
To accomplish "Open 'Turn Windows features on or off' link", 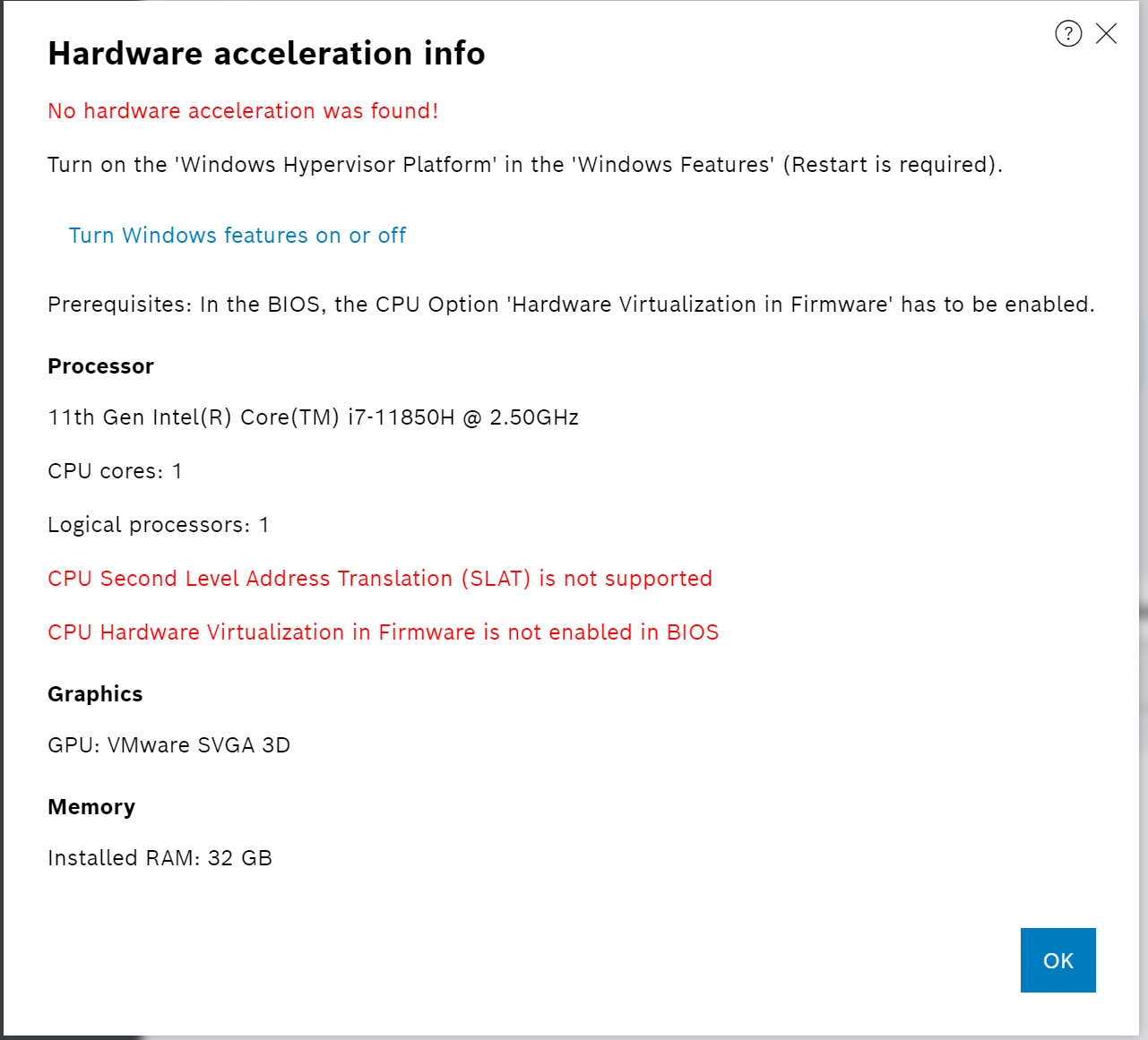I will pyautogui.click(x=237, y=236).
